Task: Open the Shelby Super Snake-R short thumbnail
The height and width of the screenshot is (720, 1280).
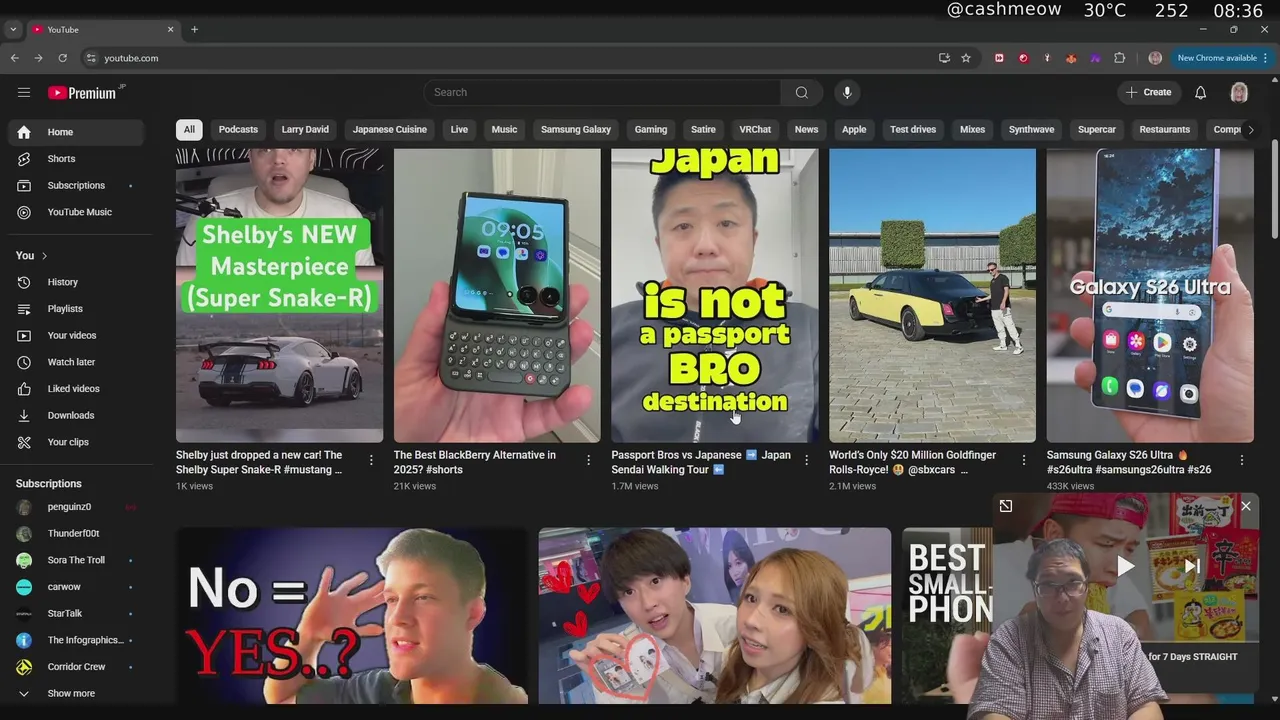Action: [279, 295]
